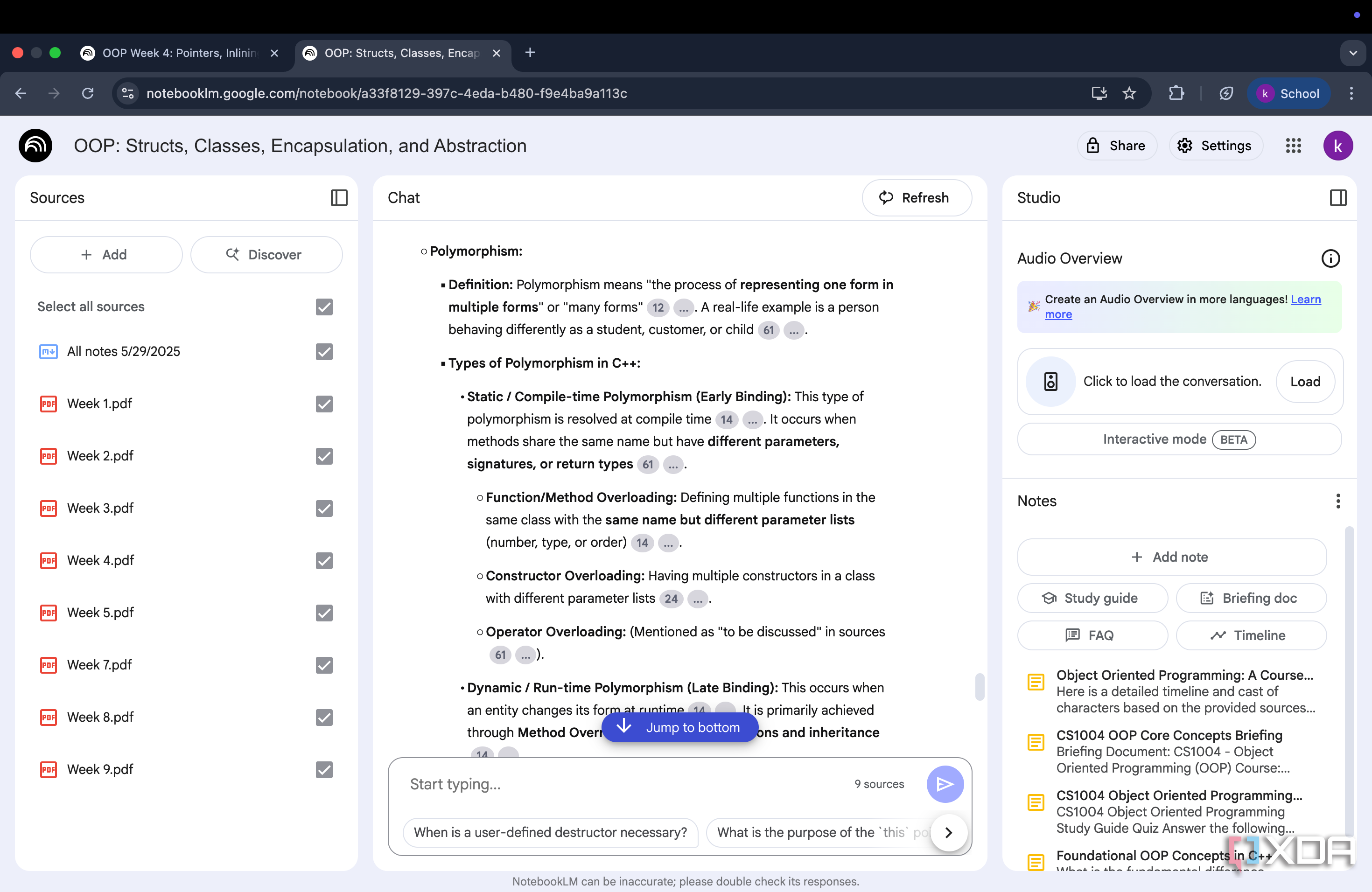1372x892 pixels.
Task: Uncheck Week 4.pdf source checkbox
Action: [324, 560]
